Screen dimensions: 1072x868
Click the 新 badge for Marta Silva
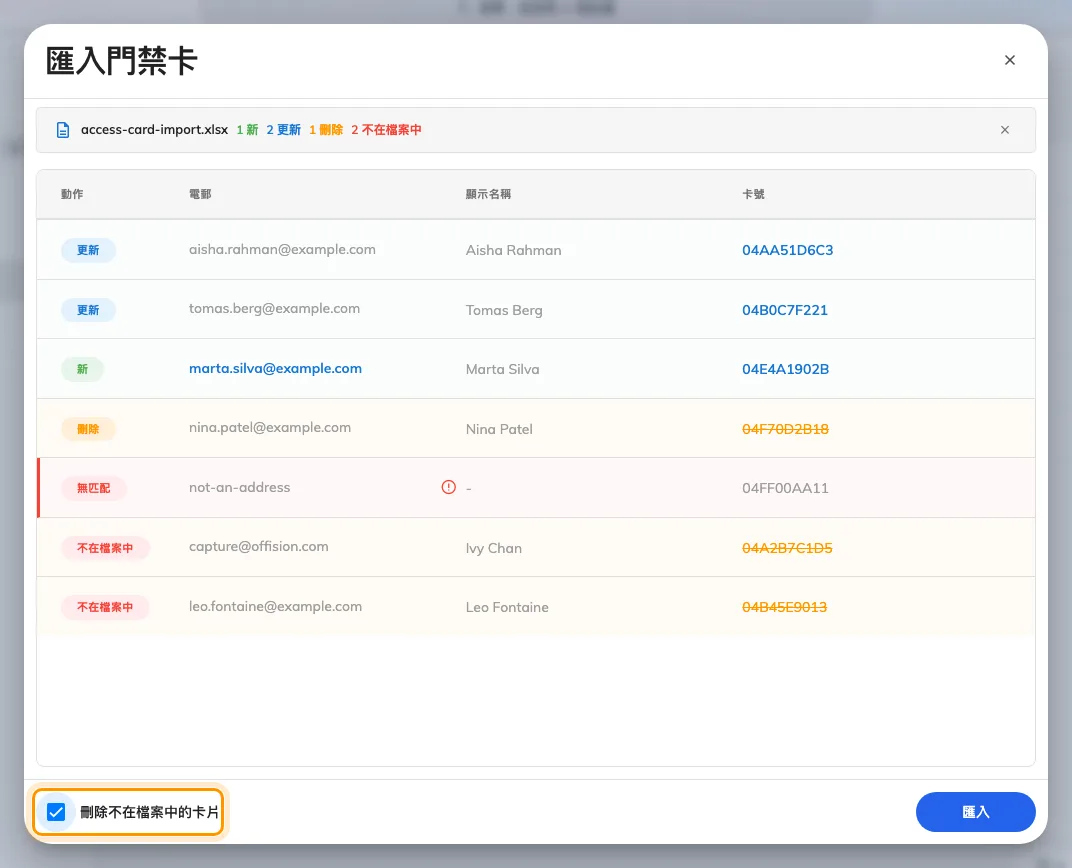point(82,369)
